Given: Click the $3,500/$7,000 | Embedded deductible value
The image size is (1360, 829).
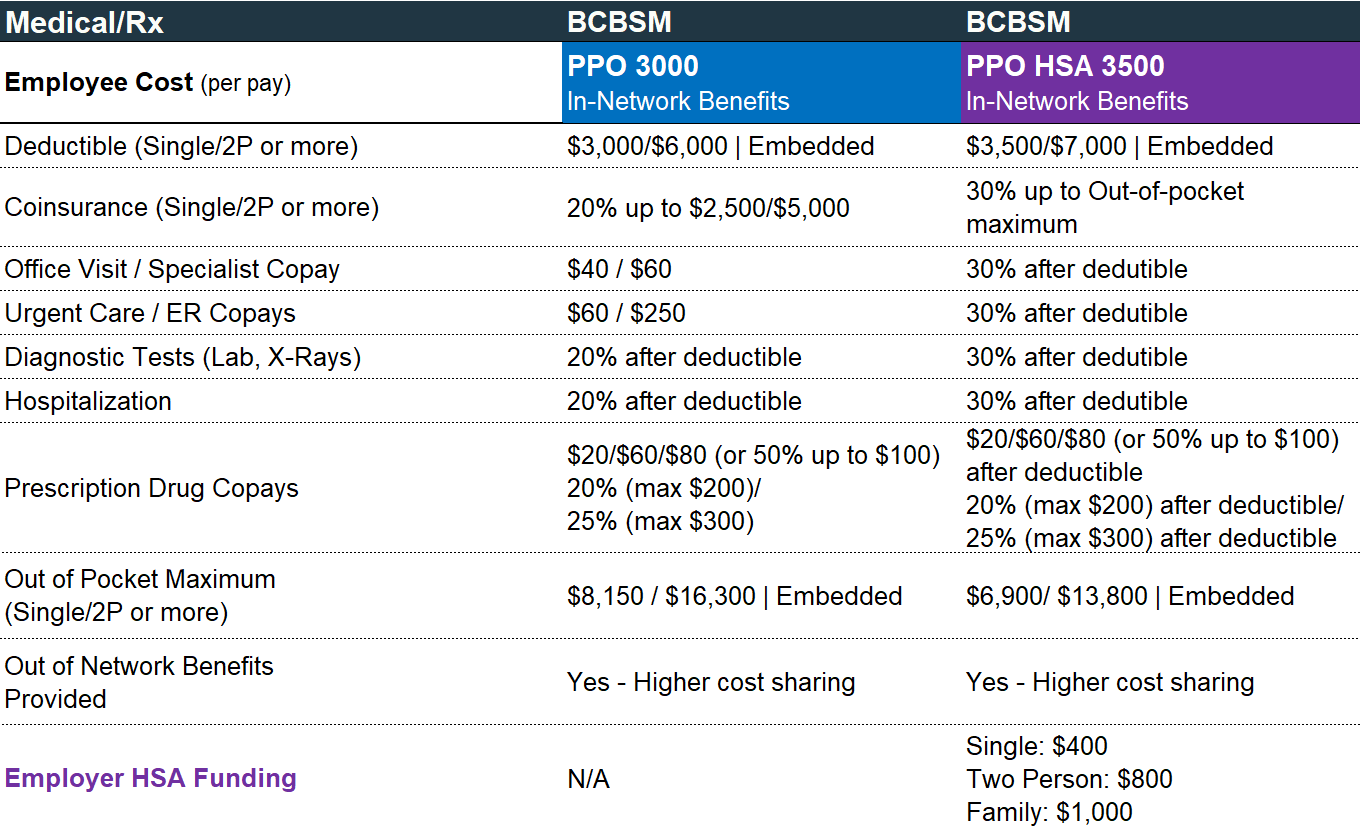Looking at the screenshot, I should point(1119,146).
